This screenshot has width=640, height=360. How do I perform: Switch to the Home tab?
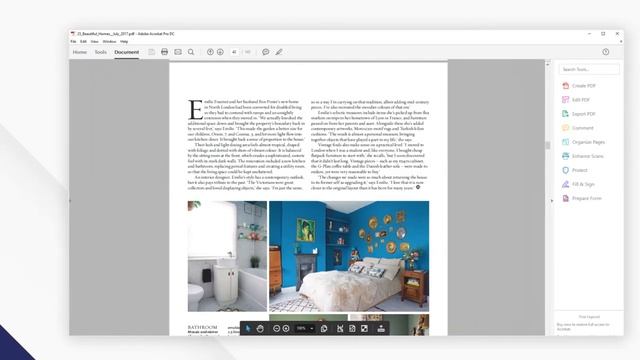coord(80,52)
